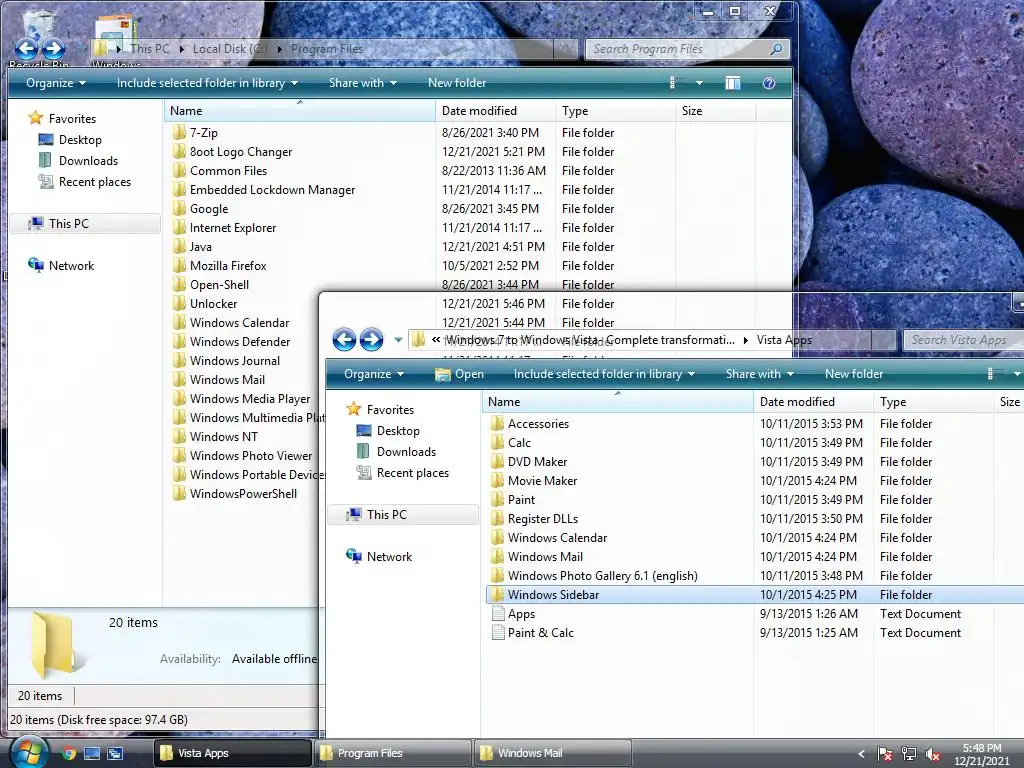1024x768 pixels.
Task: Click Open button in Vista Apps toolbar
Action: tap(460, 374)
